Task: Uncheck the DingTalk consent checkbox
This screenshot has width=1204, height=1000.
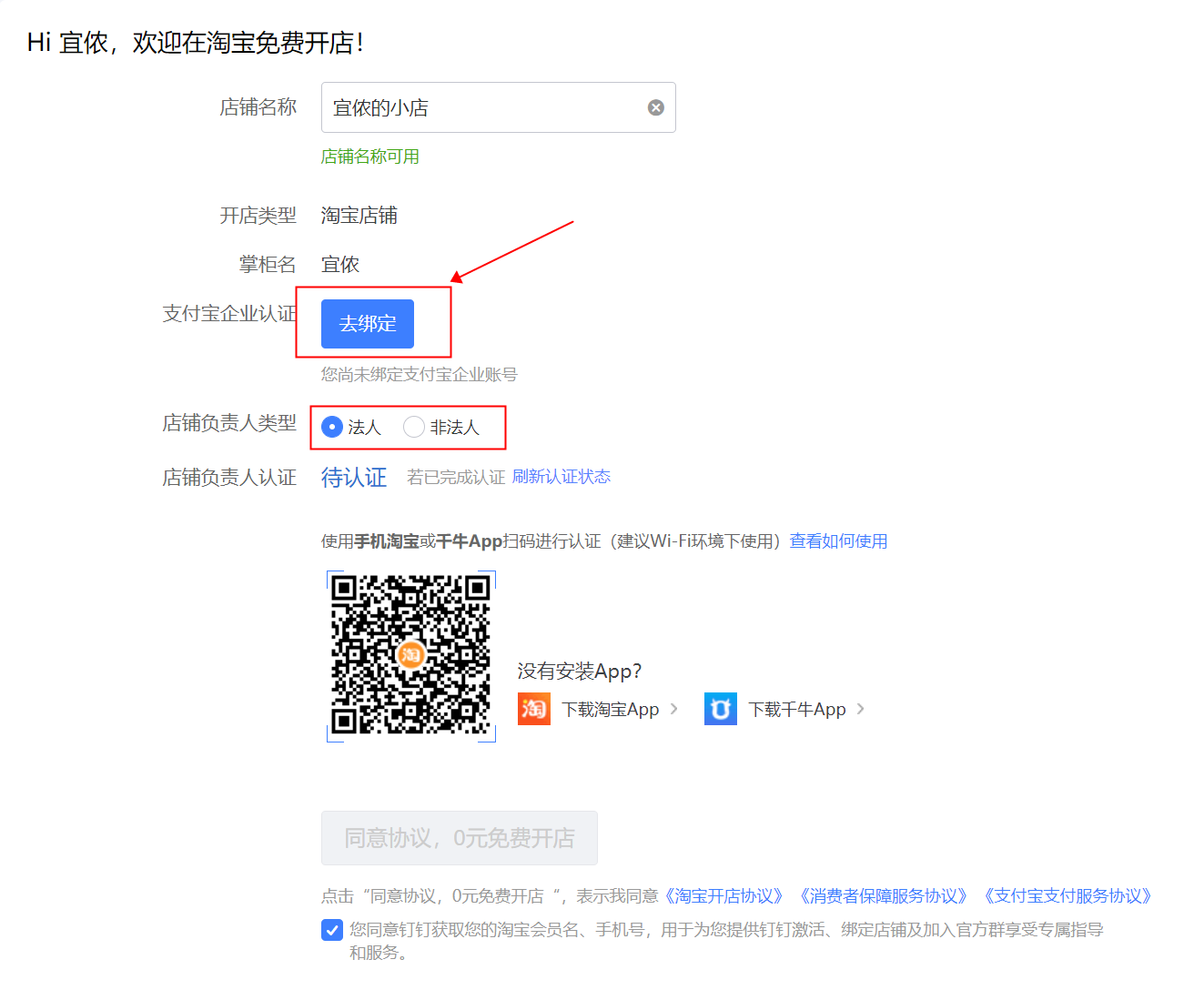Action: 332,930
